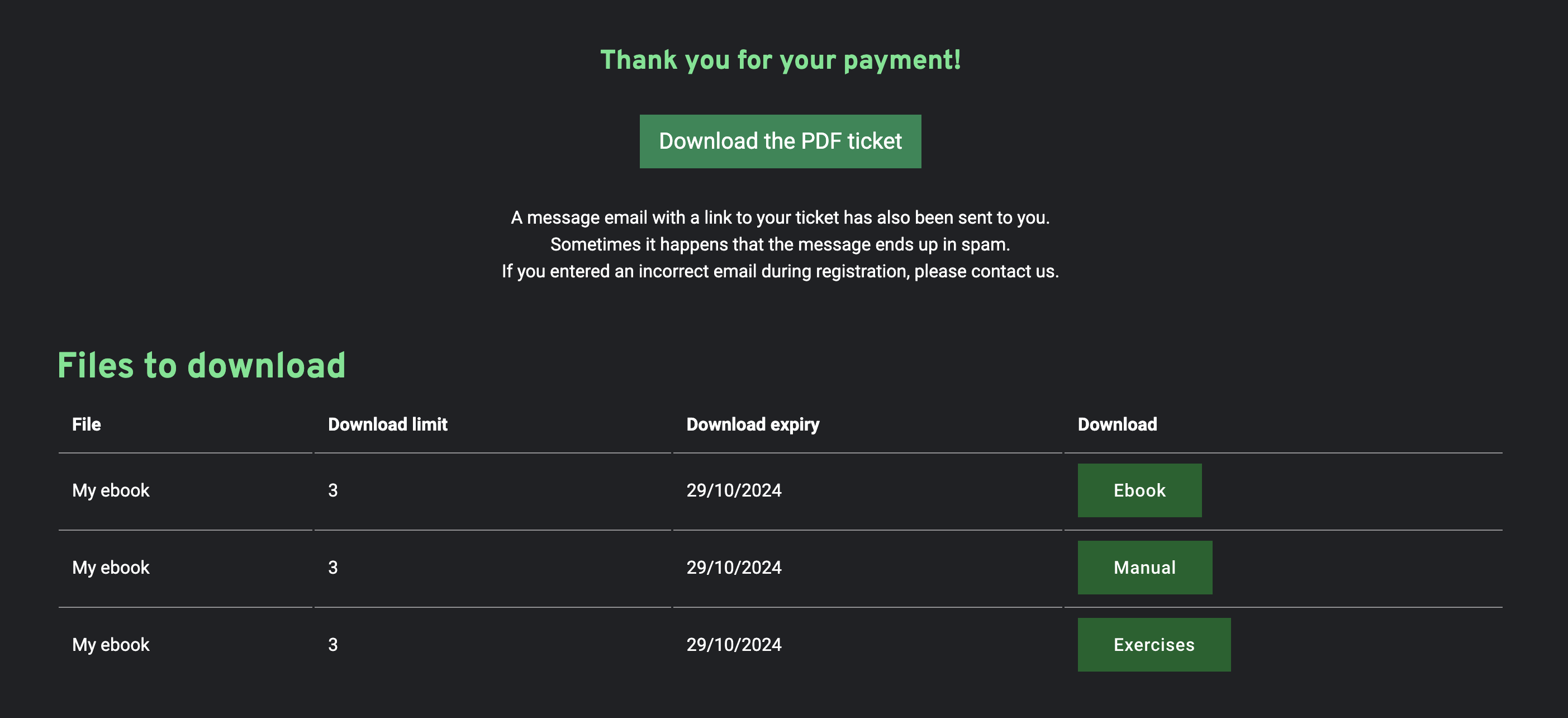Select the Exercises row's expiry date
The image size is (1568, 718).
click(734, 645)
